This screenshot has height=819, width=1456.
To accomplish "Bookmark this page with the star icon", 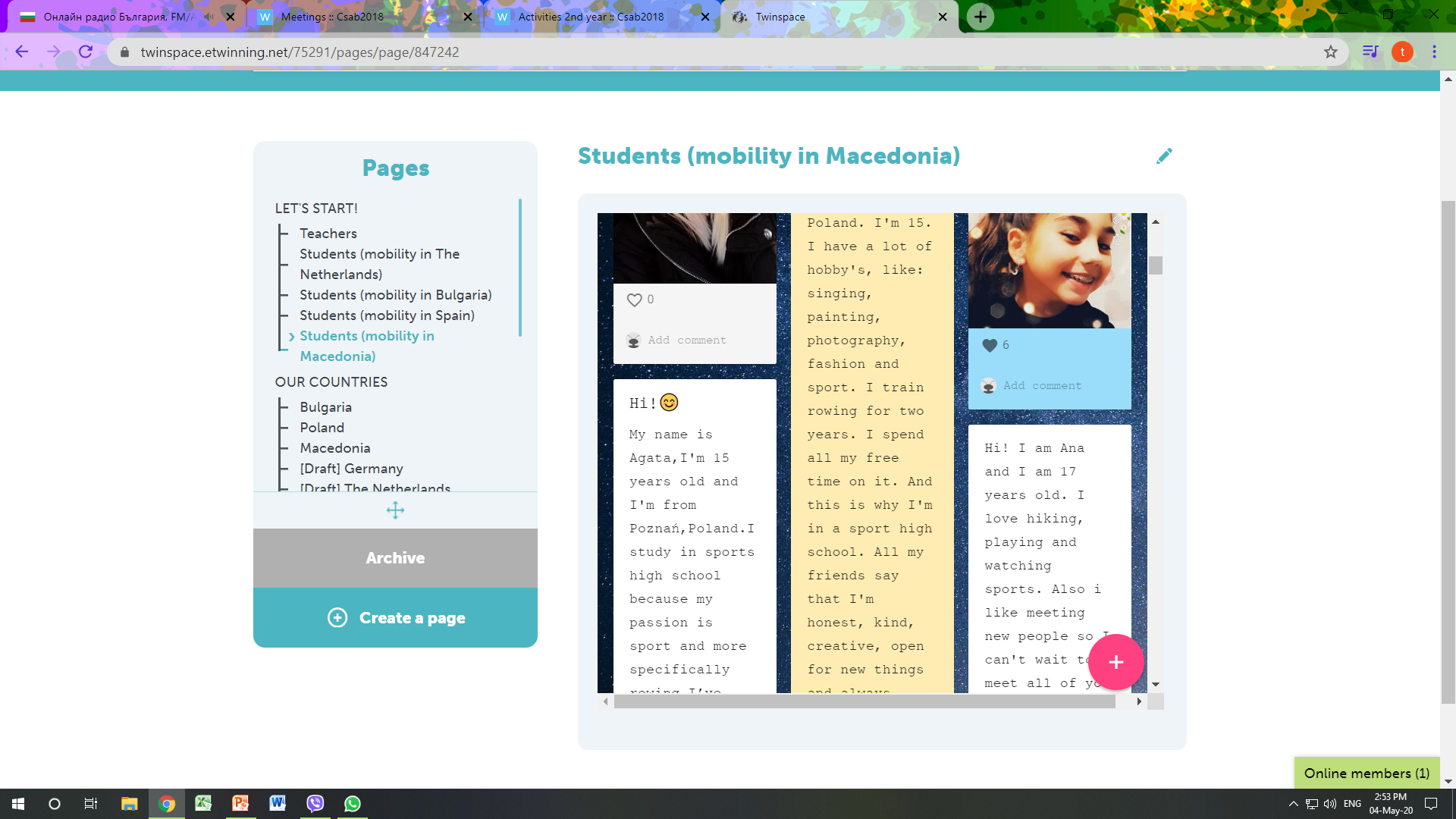I will (x=1330, y=52).
